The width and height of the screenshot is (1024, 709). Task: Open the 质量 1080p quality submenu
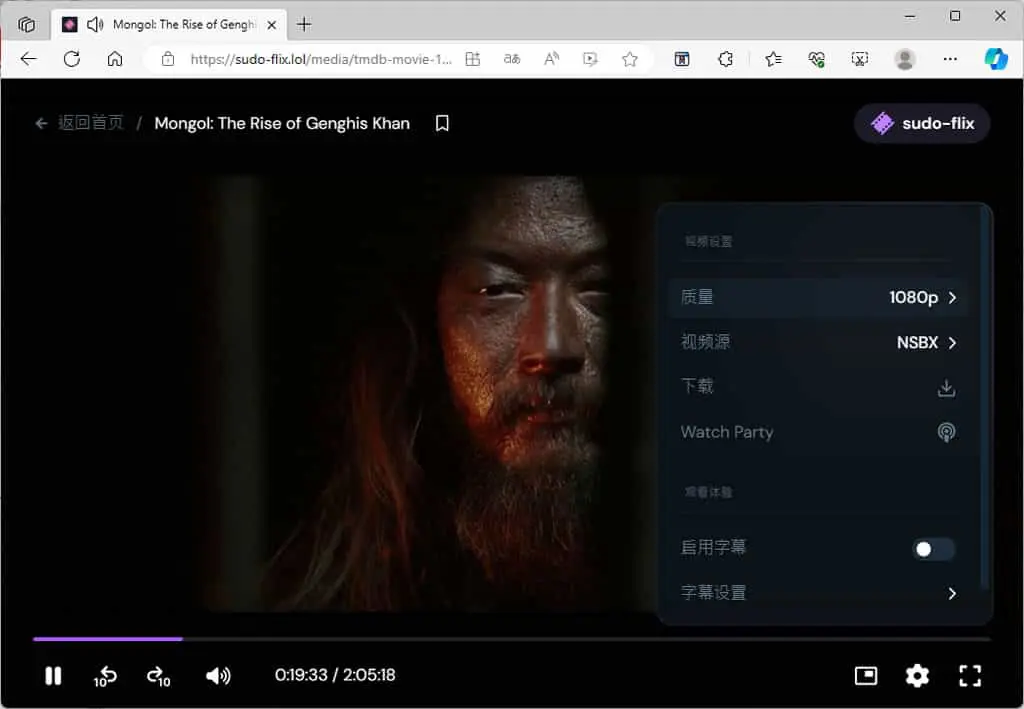[818, 298]
